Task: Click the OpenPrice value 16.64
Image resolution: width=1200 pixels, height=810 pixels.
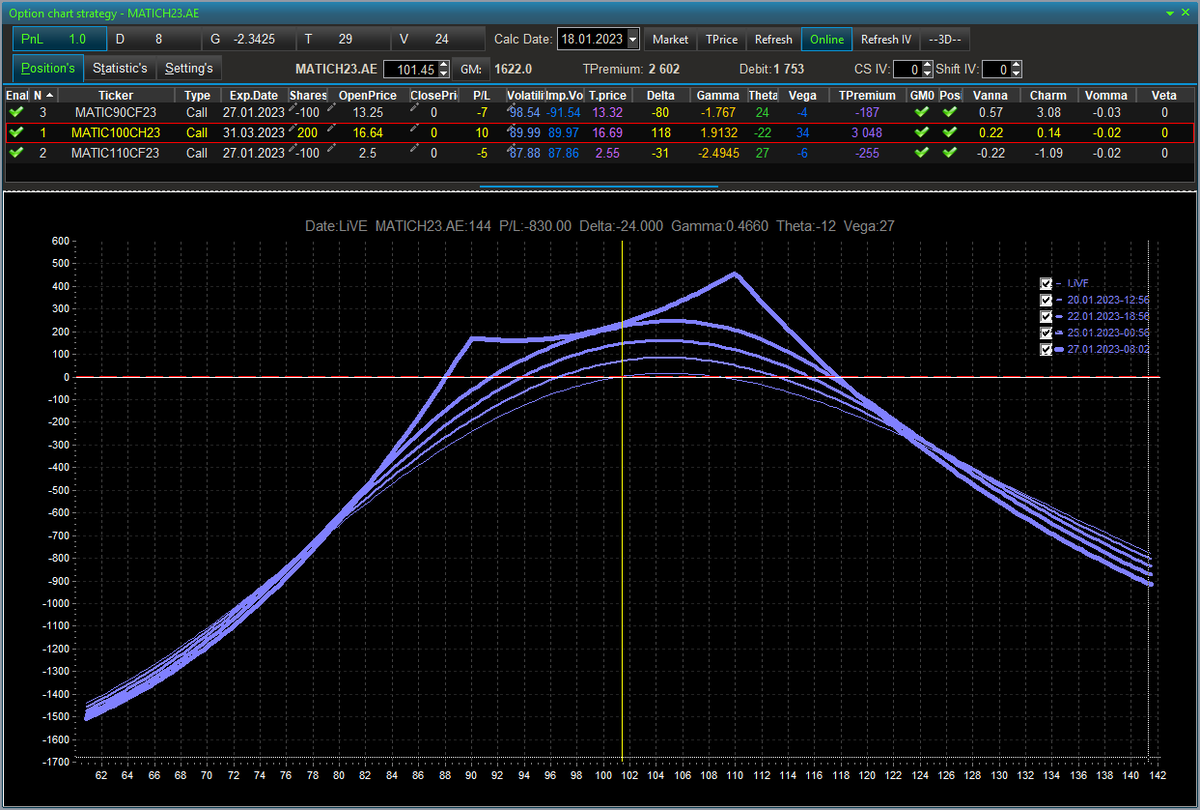Action: point(368,132)
